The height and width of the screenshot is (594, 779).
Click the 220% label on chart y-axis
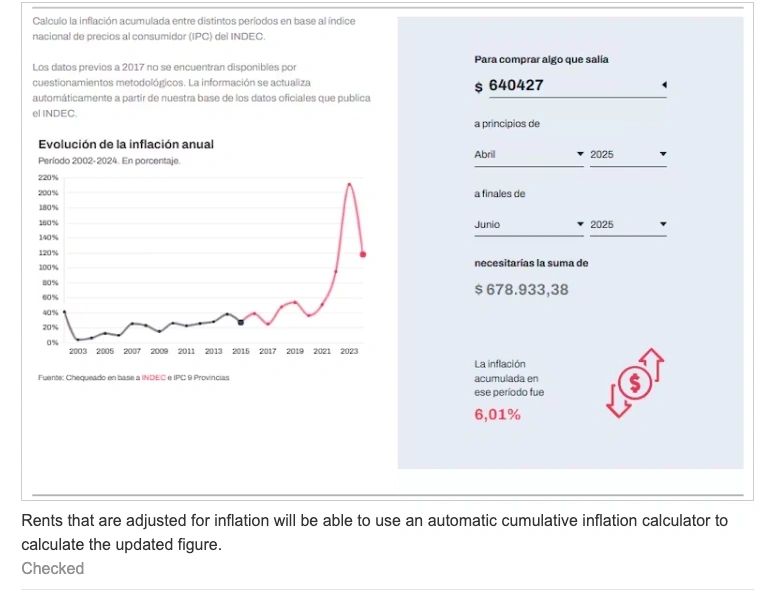point(48,177)
